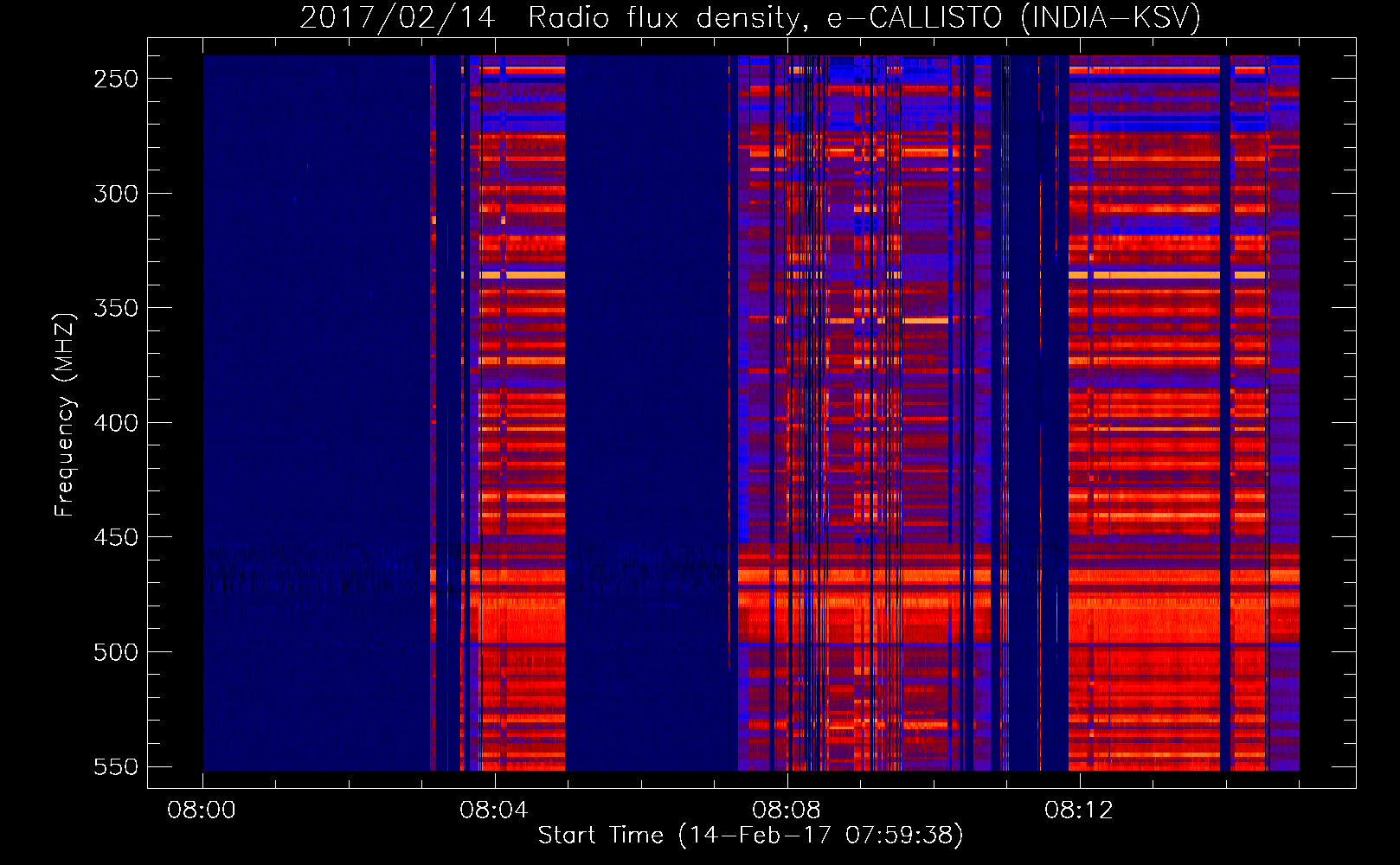Click the 08:12 time tick label

1079,811
